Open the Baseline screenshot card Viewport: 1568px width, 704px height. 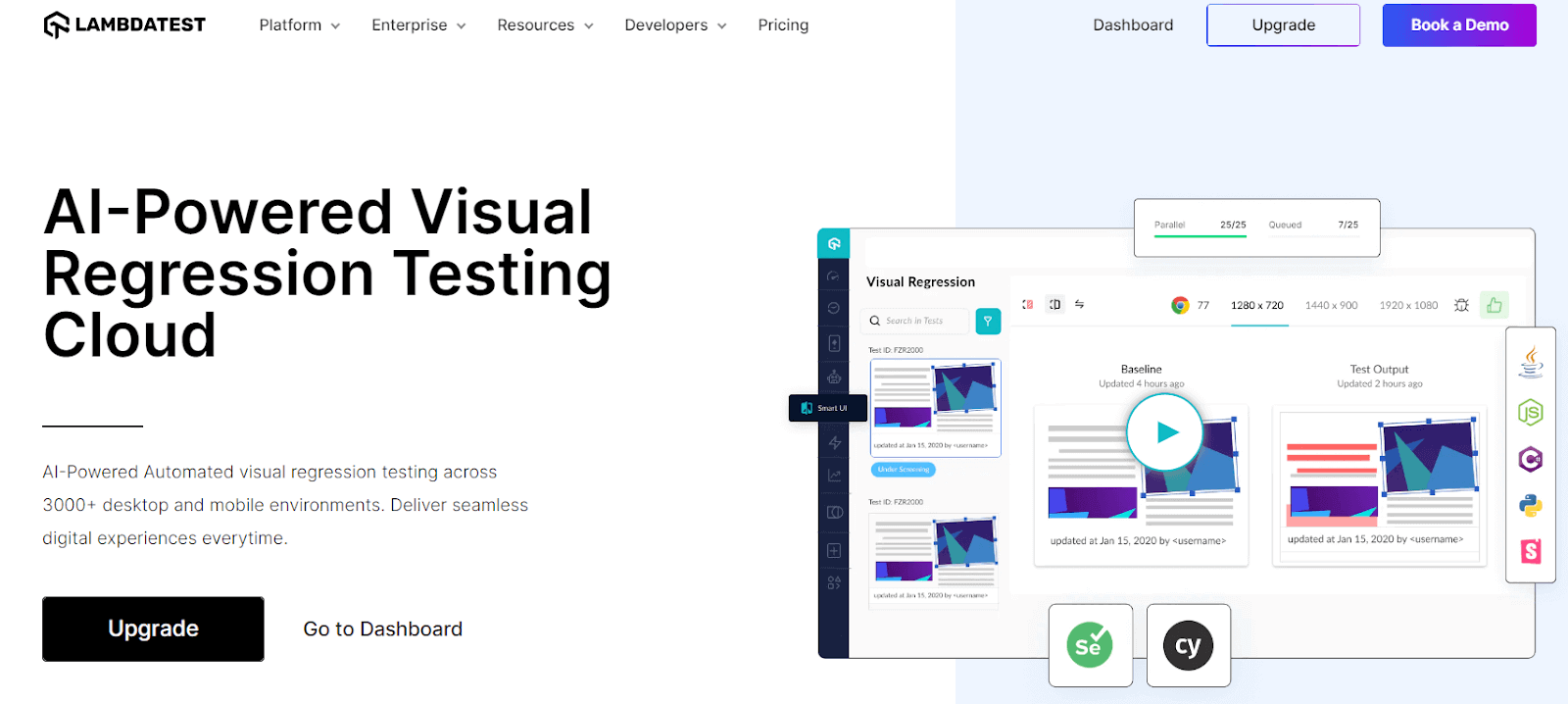[1141, 486]
